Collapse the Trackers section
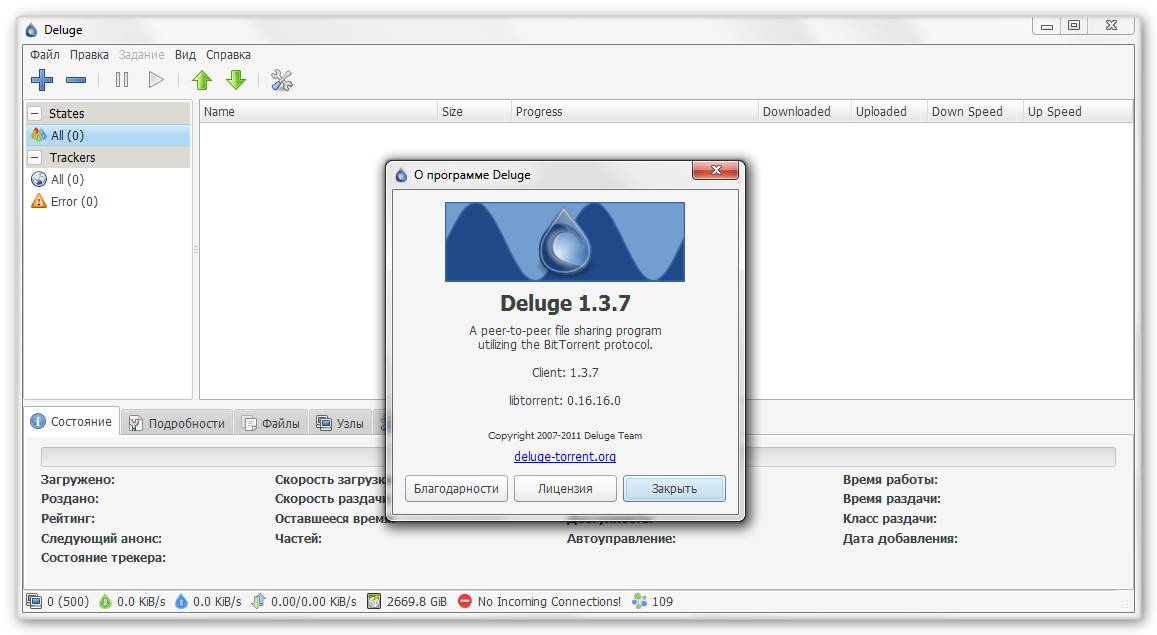Screen dimensions: 1157x635 click(35, 157)
